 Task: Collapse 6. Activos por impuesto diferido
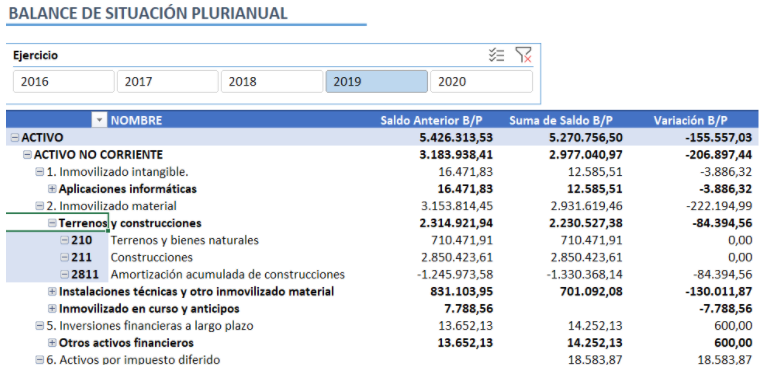click(x=40, y=360)
